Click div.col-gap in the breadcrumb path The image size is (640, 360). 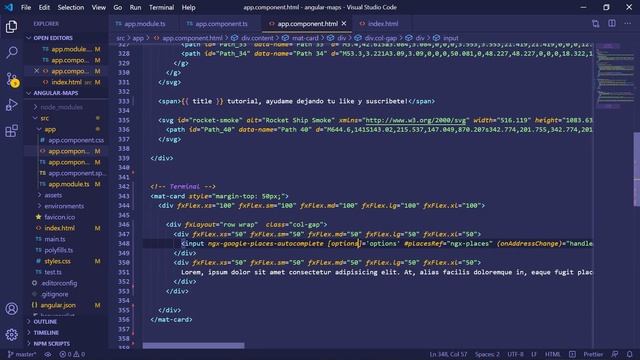[x=380, y=38]
